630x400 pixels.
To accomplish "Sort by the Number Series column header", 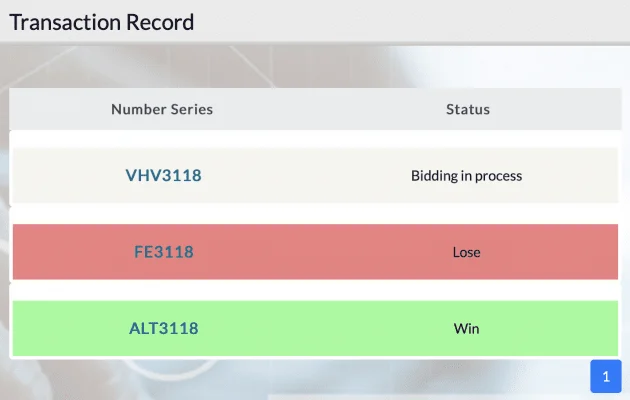I will pos(162,109).
